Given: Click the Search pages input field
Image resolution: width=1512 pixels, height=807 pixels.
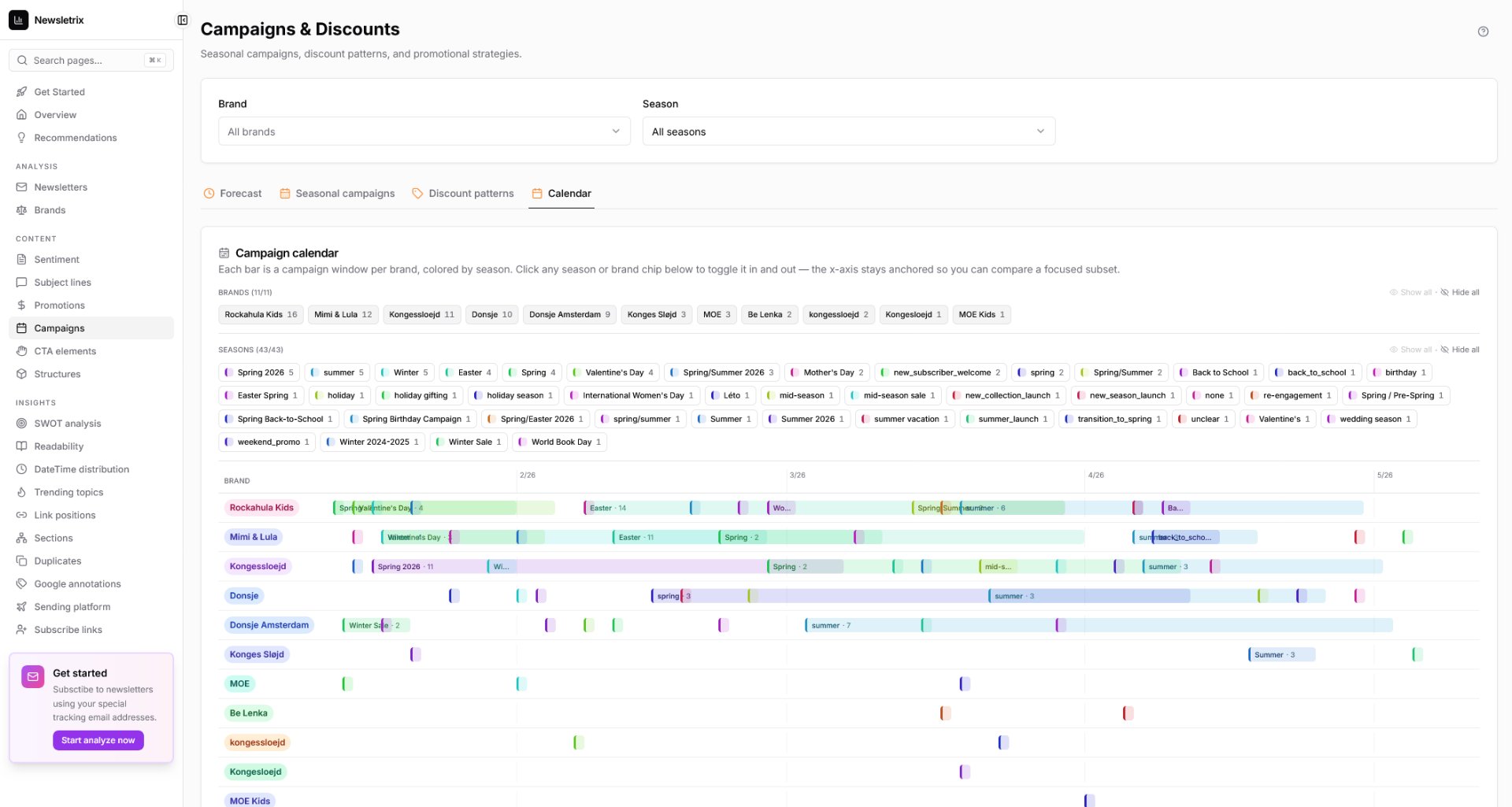Looking at the screenshot, I should [x=91, y=61].
